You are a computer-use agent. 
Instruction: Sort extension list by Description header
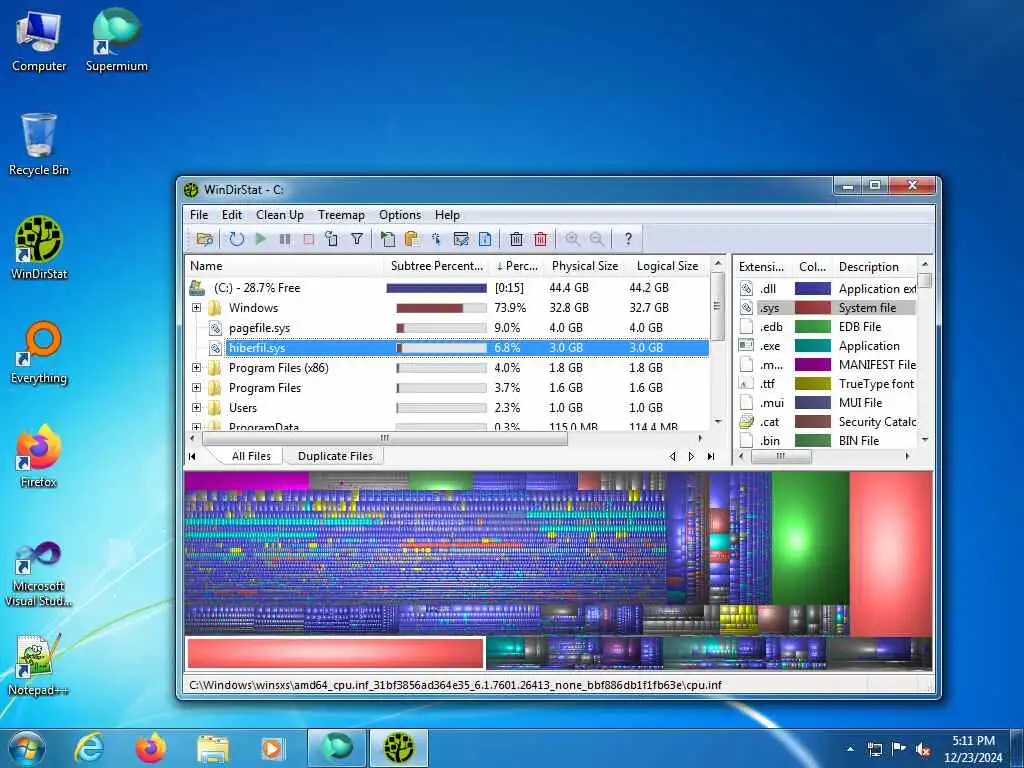(x=875, y=266)
